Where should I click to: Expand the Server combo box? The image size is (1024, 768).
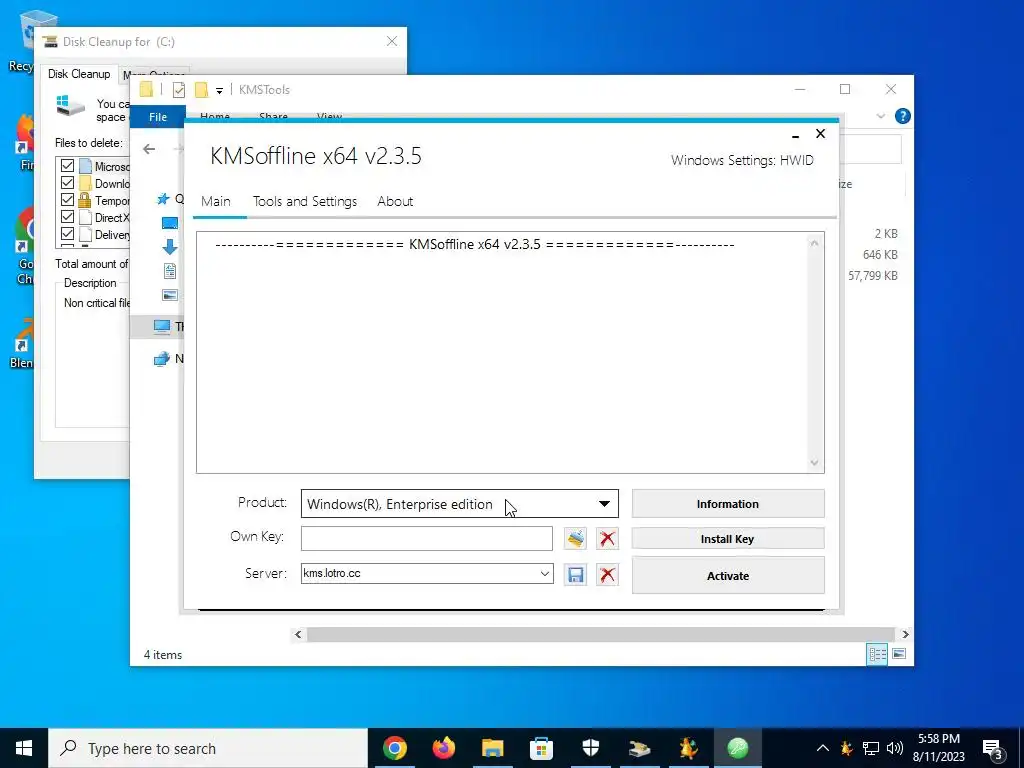[x=545, y=573]
